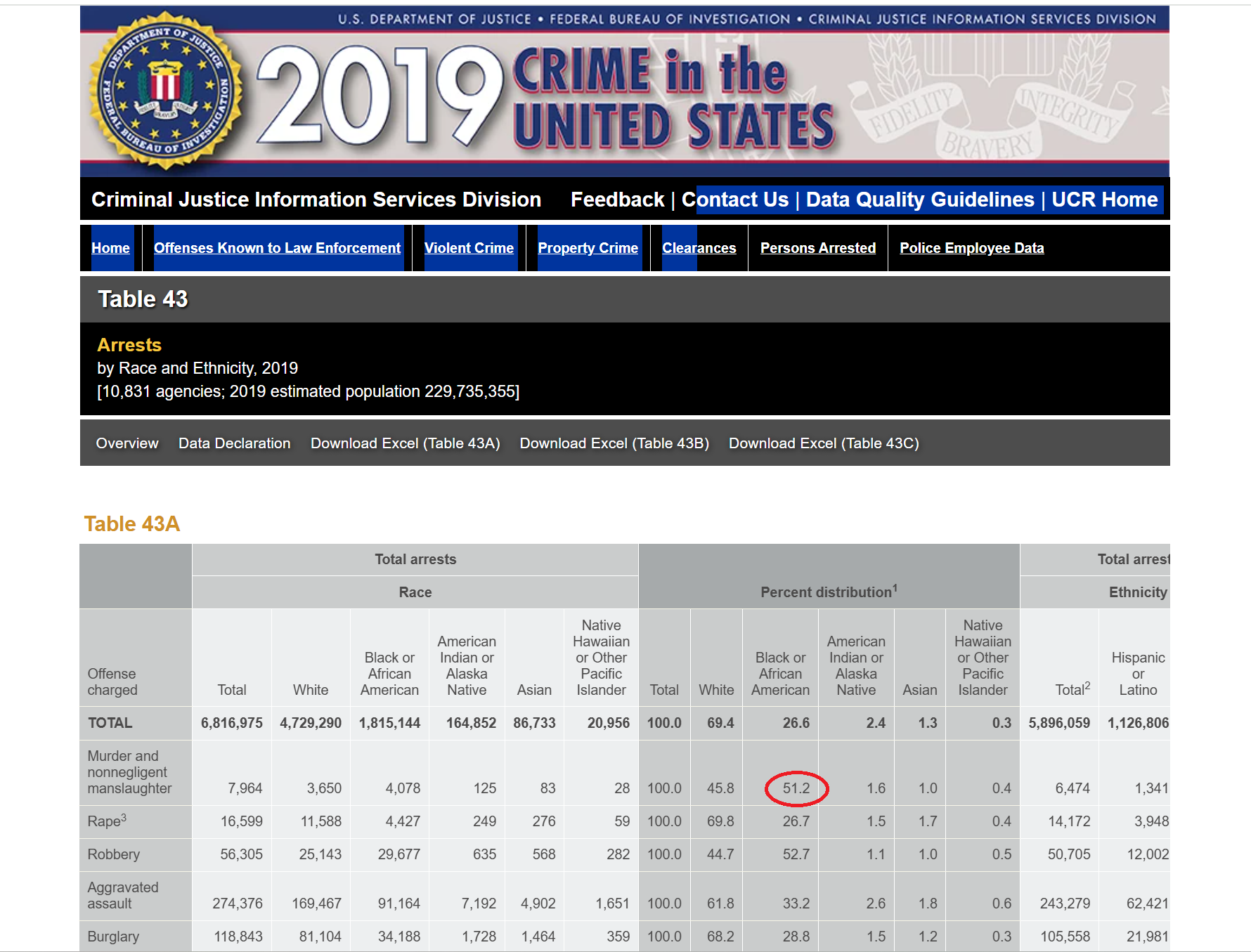Open the Home navigation link

pyautogui.click(x=110, y=248)
